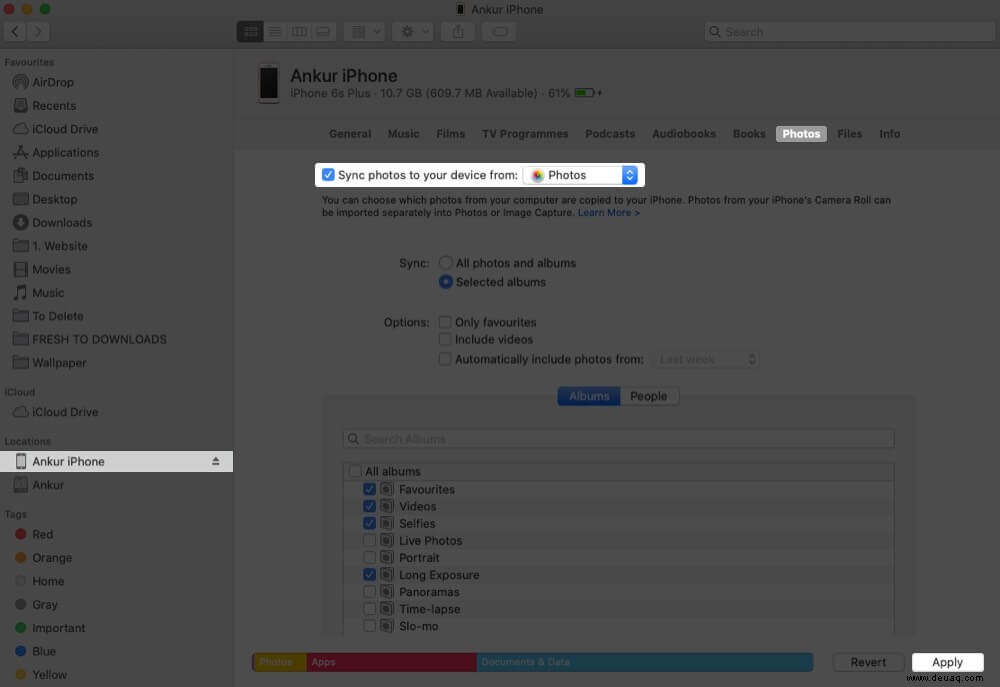Enable 'Only favourites' option

(x=445, y=322)
